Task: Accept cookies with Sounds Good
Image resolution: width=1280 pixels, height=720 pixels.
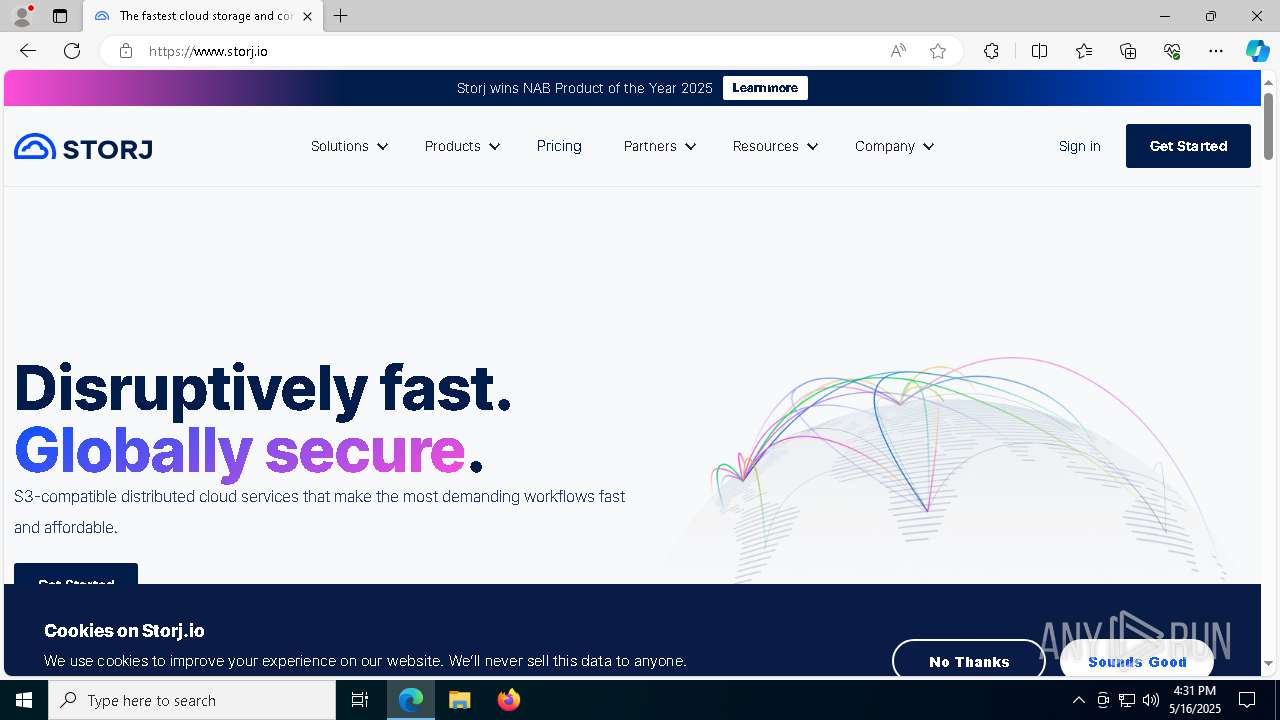Action: click(x=1137, y=661)
